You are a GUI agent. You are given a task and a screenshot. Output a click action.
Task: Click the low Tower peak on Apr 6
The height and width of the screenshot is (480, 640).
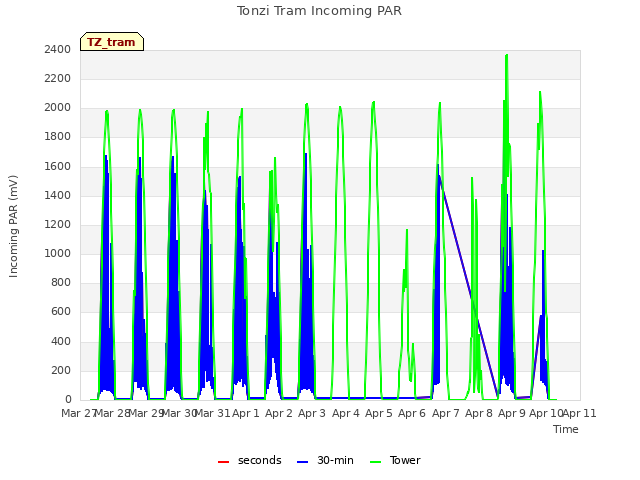(x=407, y=230)
